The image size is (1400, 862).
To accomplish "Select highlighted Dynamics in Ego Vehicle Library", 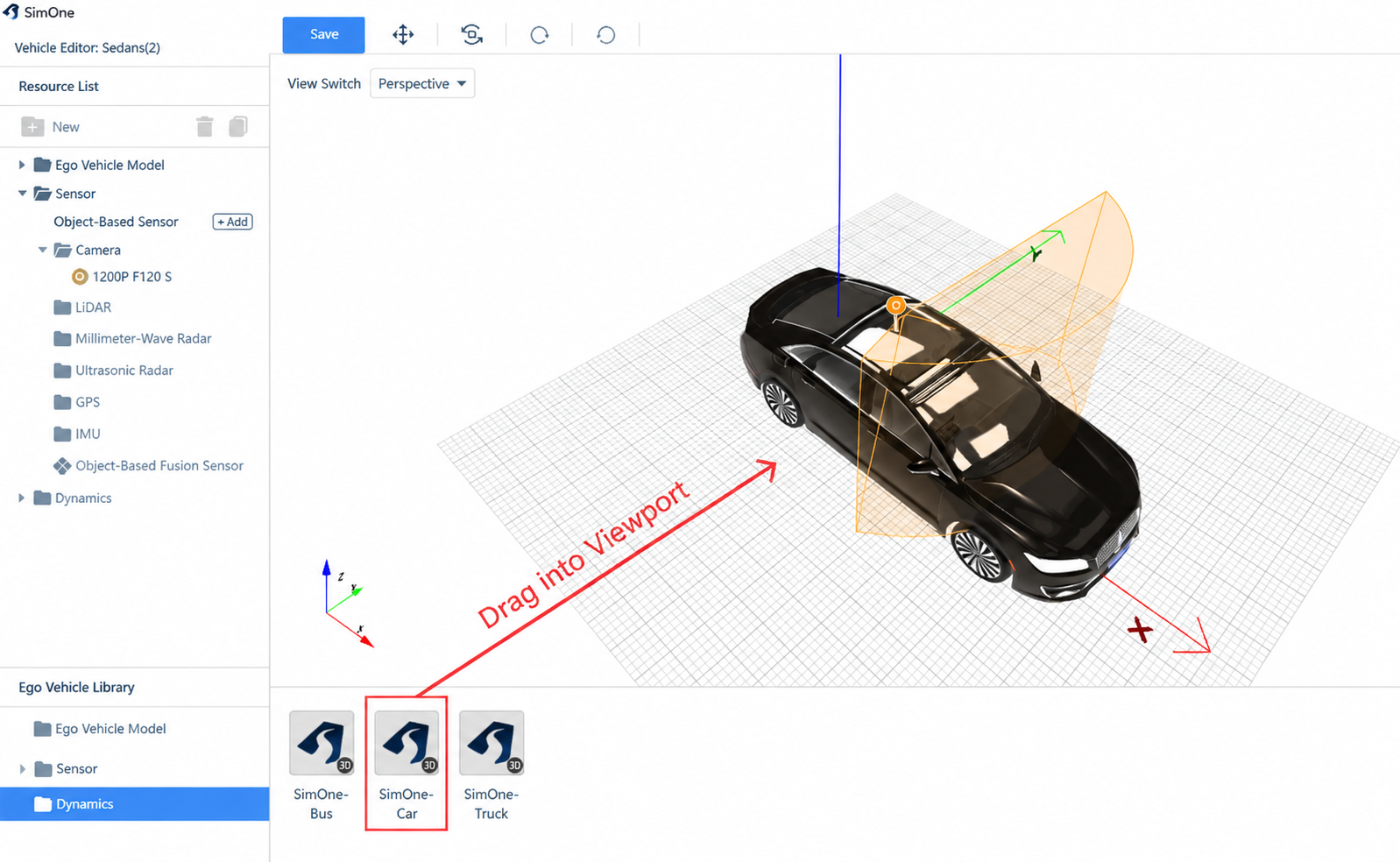I will tap(135, 804).
